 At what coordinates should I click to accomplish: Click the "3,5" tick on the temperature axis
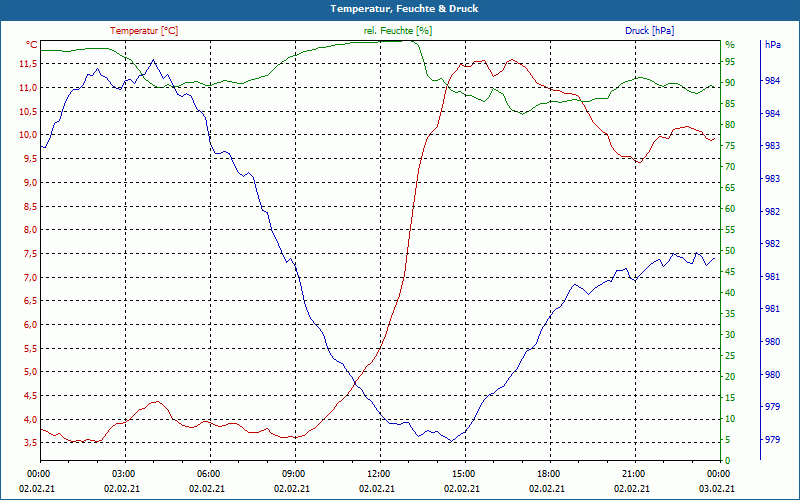(30, 442)
